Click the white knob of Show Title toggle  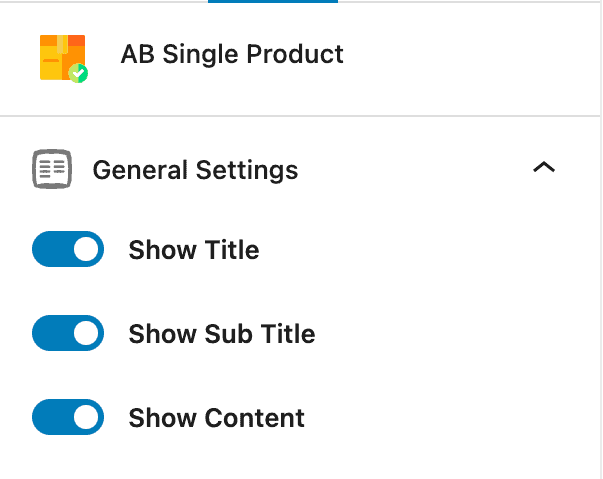pyautogui.click(x=86, y=249)
